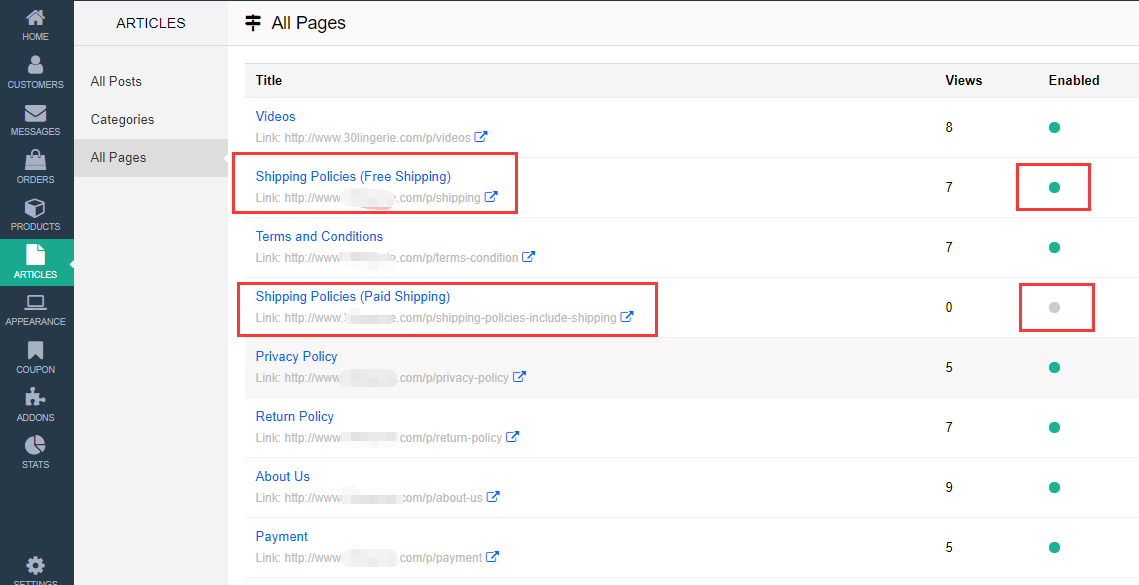1139x585 pixels.
Task: Open Settings gear icon
Action: (35, 566)
